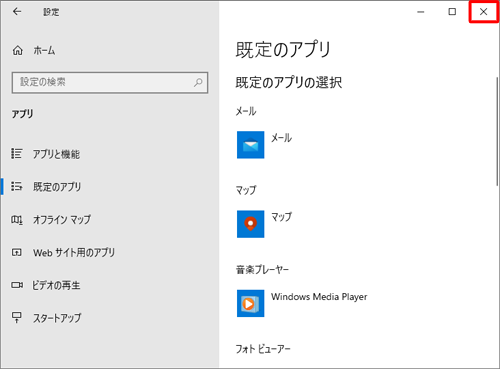
Task: Open オフライン マップ page
Action: pos(62,219)
